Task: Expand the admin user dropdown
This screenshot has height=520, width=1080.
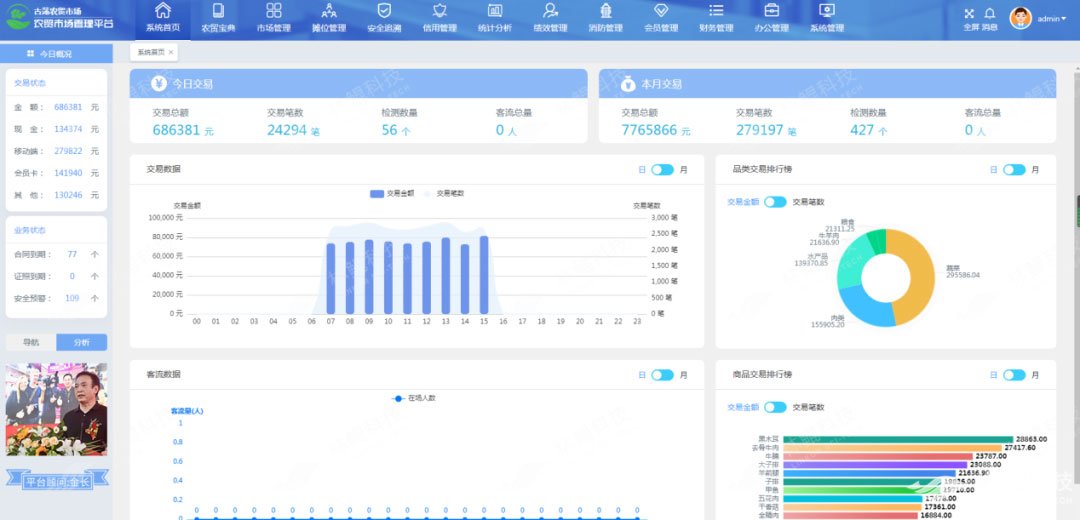Action: click(x=1051, y=19)
